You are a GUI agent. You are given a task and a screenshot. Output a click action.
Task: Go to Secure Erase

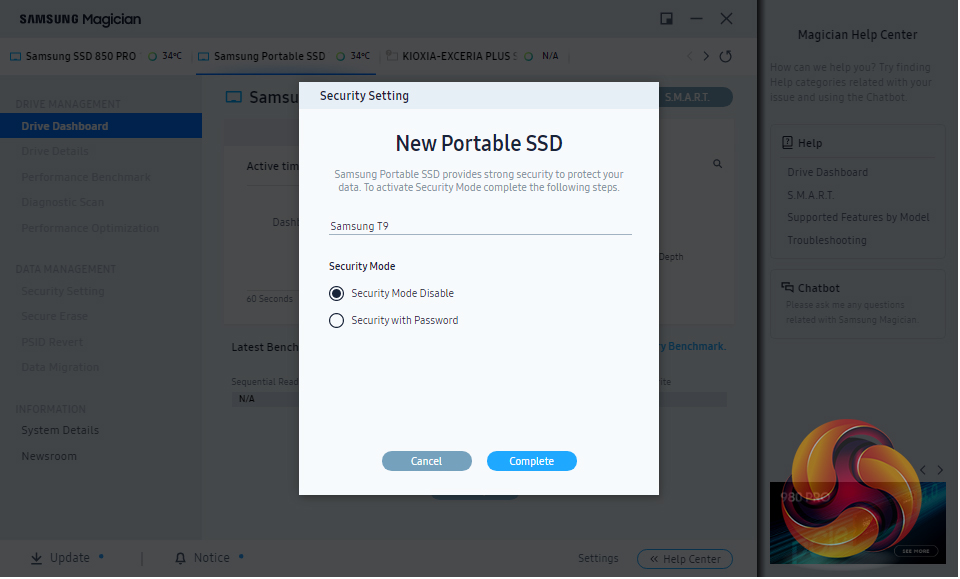(x=54, y=316)
